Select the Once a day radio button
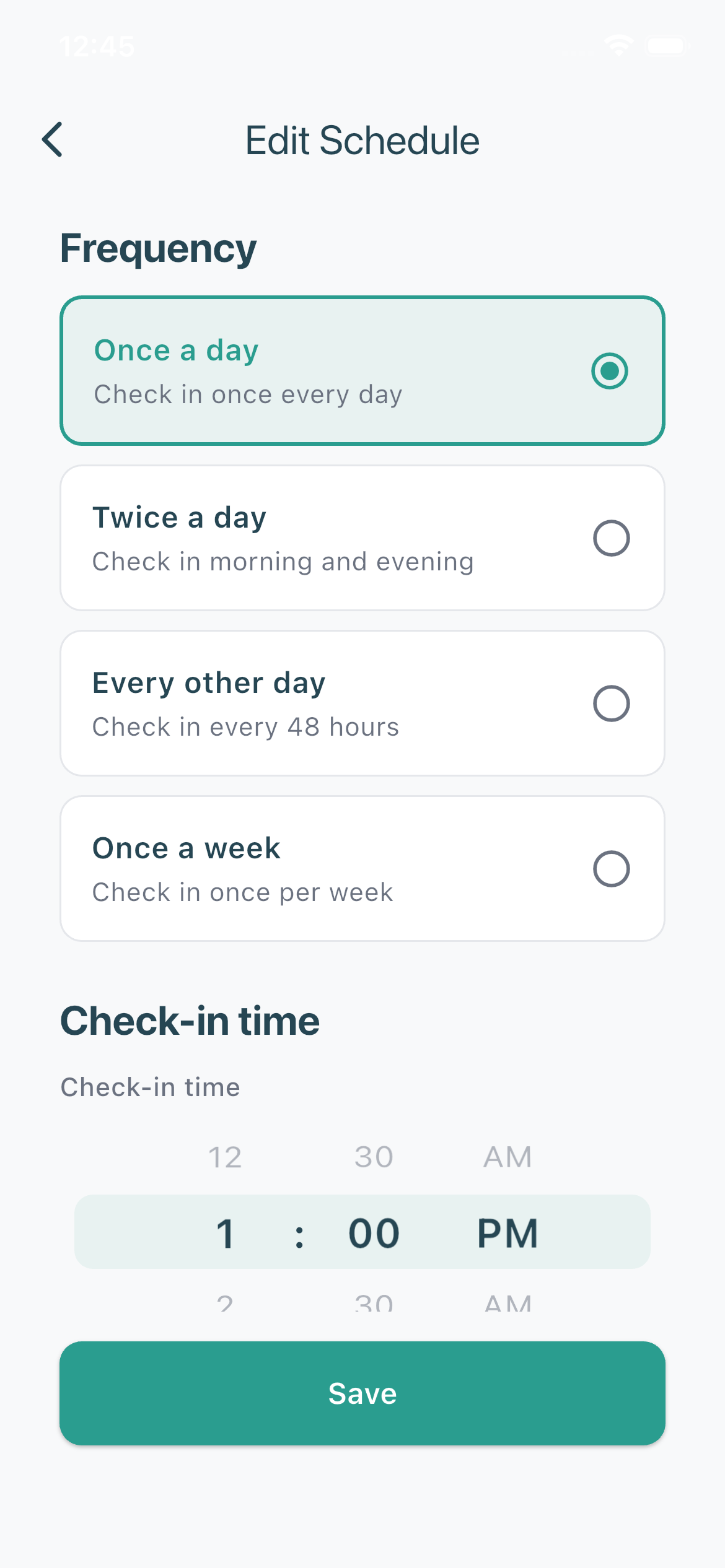 (610, 371)
